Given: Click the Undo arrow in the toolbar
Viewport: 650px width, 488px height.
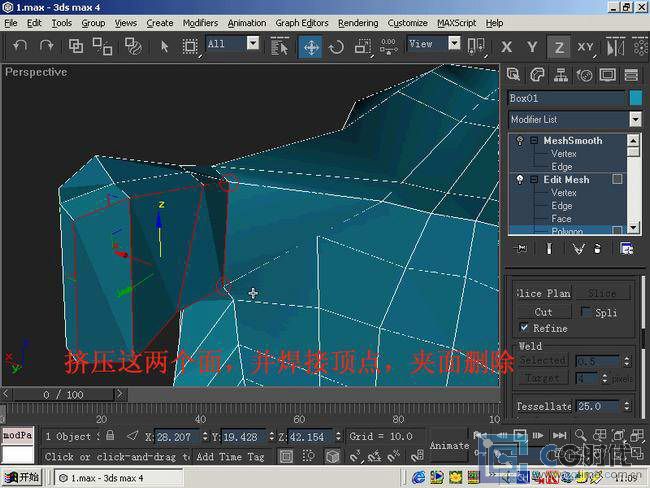Looking at the screenshot, I should coord(19,46).
